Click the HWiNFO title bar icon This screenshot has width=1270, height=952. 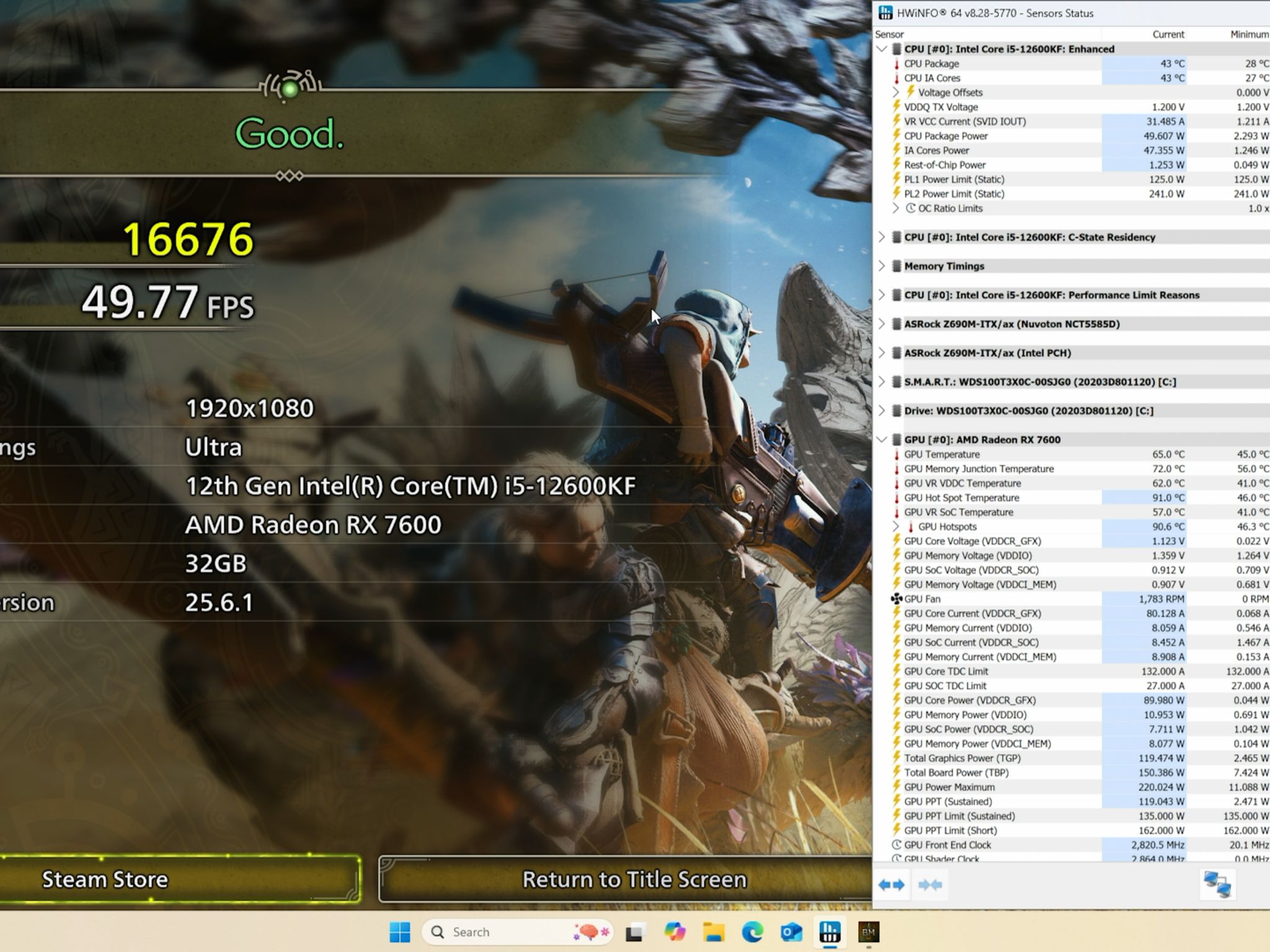pos(886,13)
